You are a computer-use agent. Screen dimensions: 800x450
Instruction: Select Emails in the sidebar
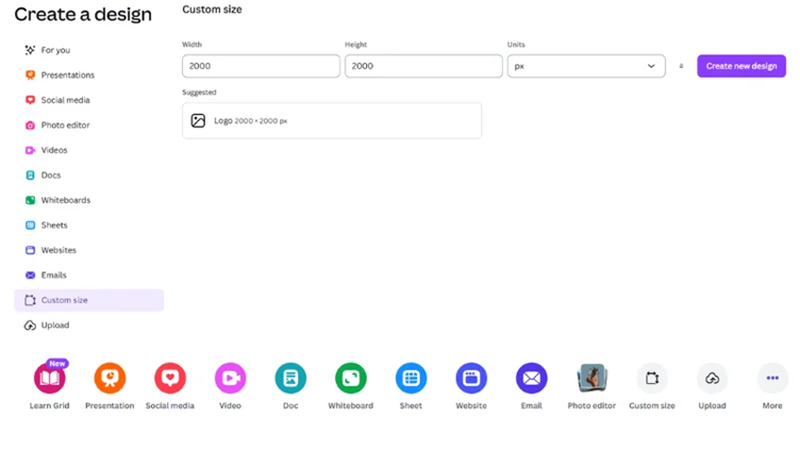click(x=89, y=275)
